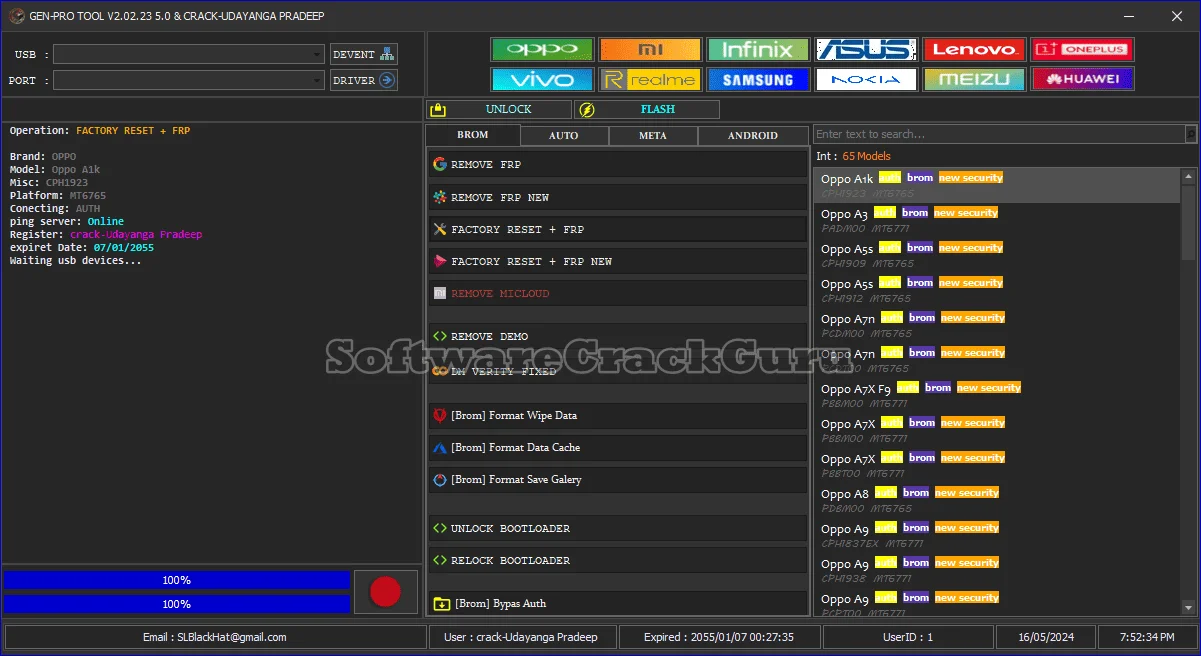Select the realme brand logo
The height and width of the screenshot is (656, 1201).
[650, 79]
